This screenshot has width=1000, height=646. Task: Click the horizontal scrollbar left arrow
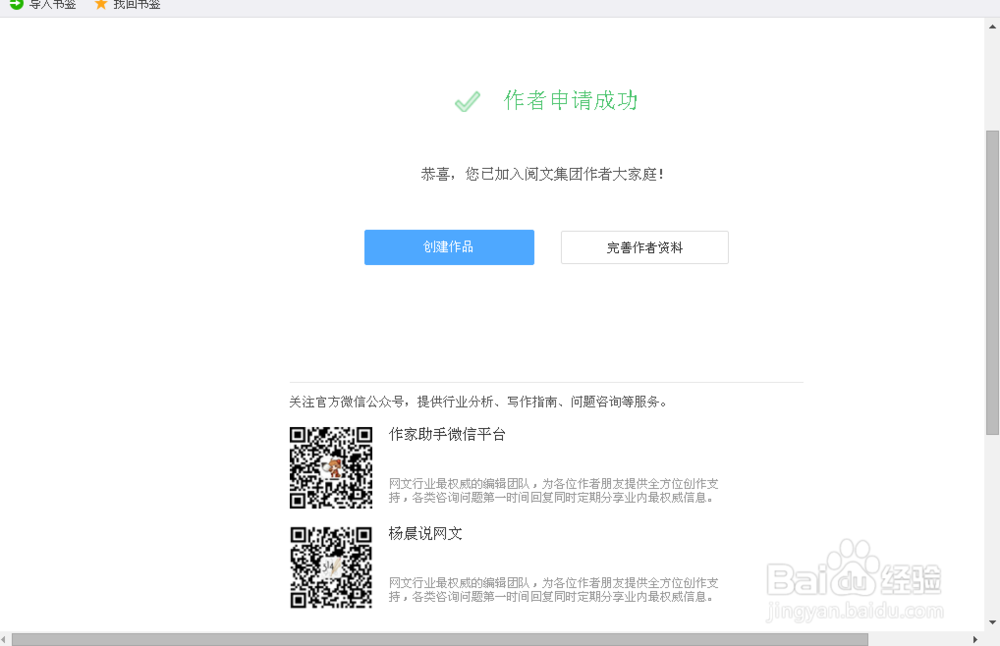7,638
